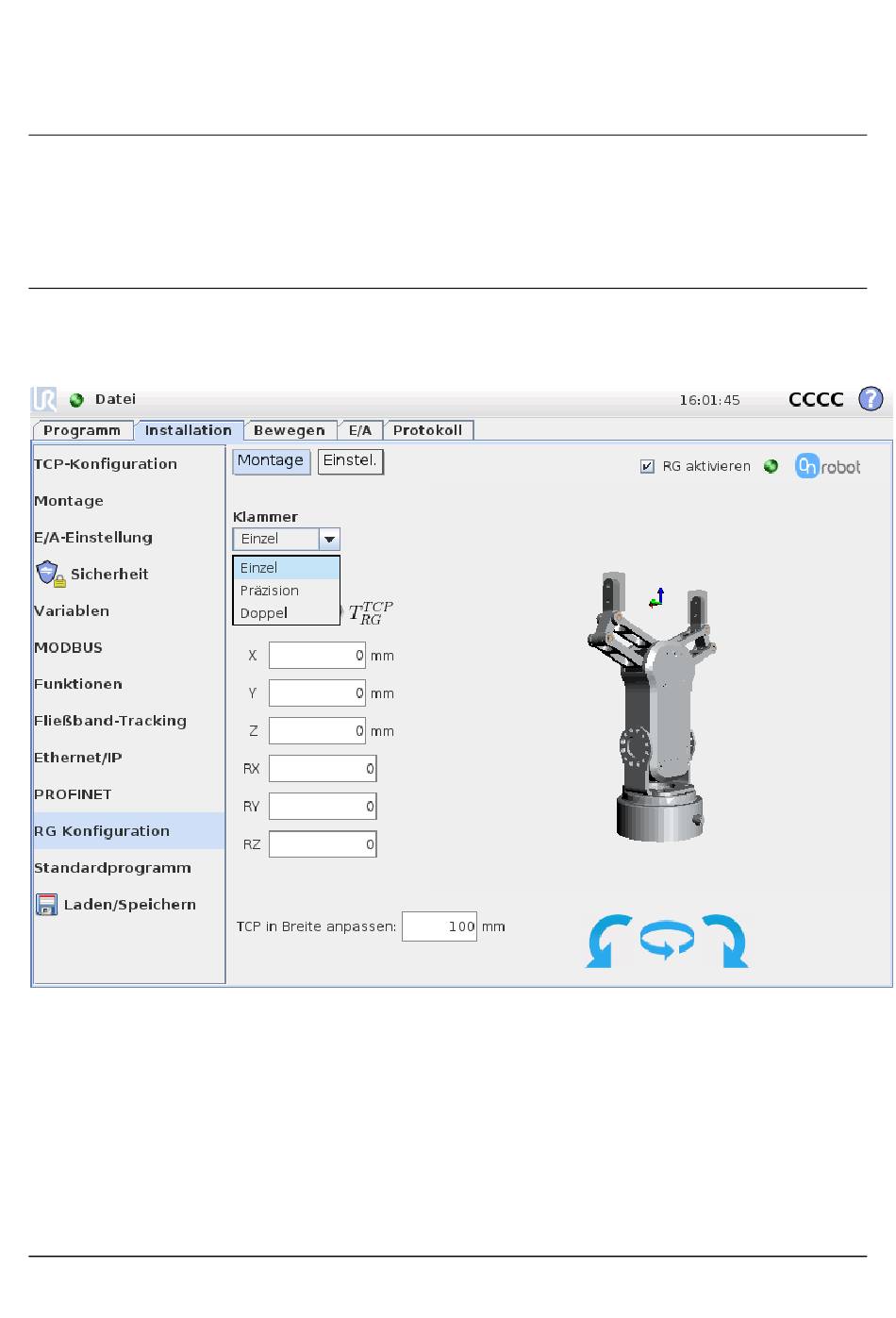
Task: Rotate gripper view with left curved arrow
Action: tap(608, 941)
